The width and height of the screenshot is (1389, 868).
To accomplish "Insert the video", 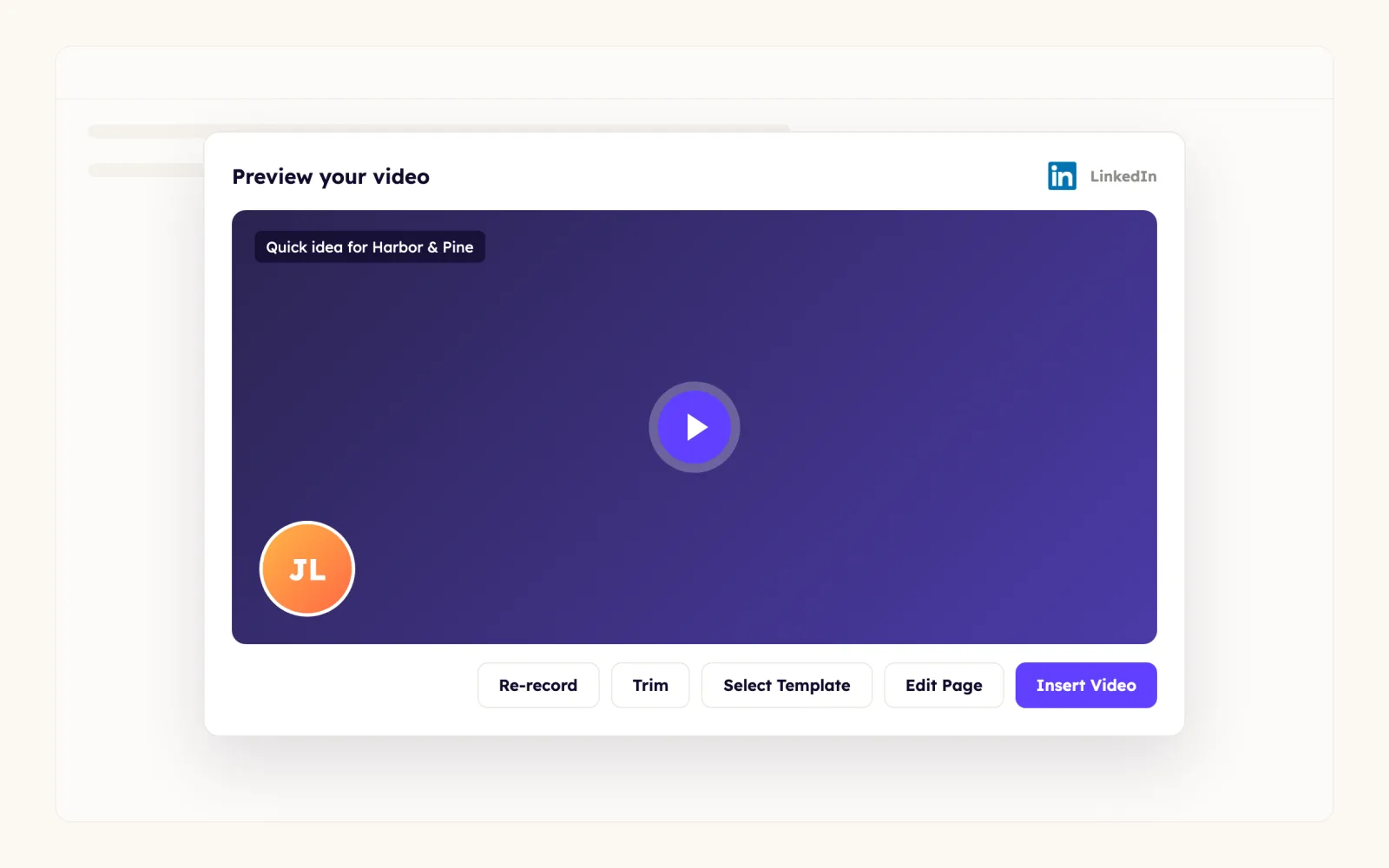I will 1086,685.
